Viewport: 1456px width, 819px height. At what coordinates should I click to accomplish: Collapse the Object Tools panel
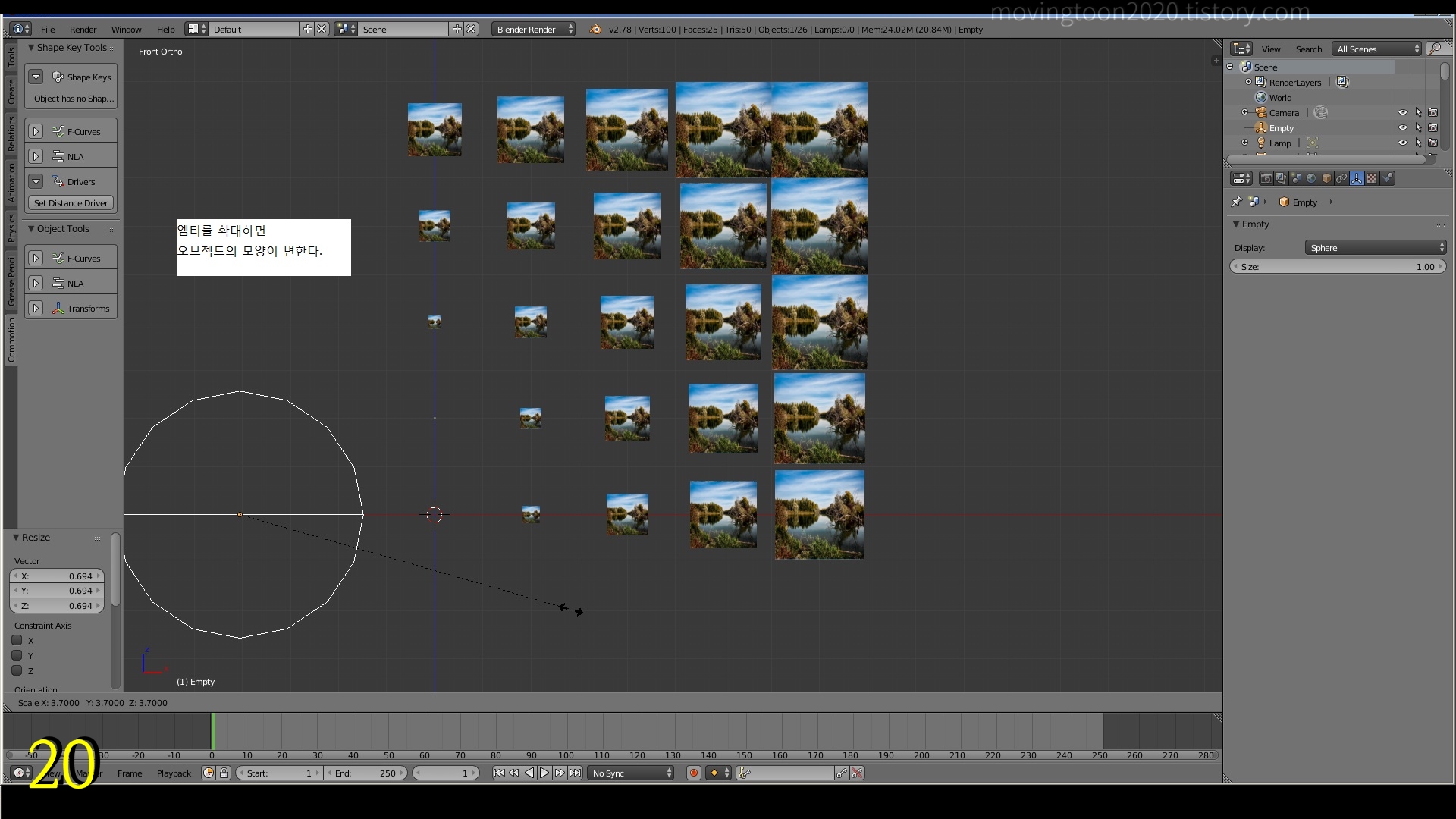tap(31, 228)
